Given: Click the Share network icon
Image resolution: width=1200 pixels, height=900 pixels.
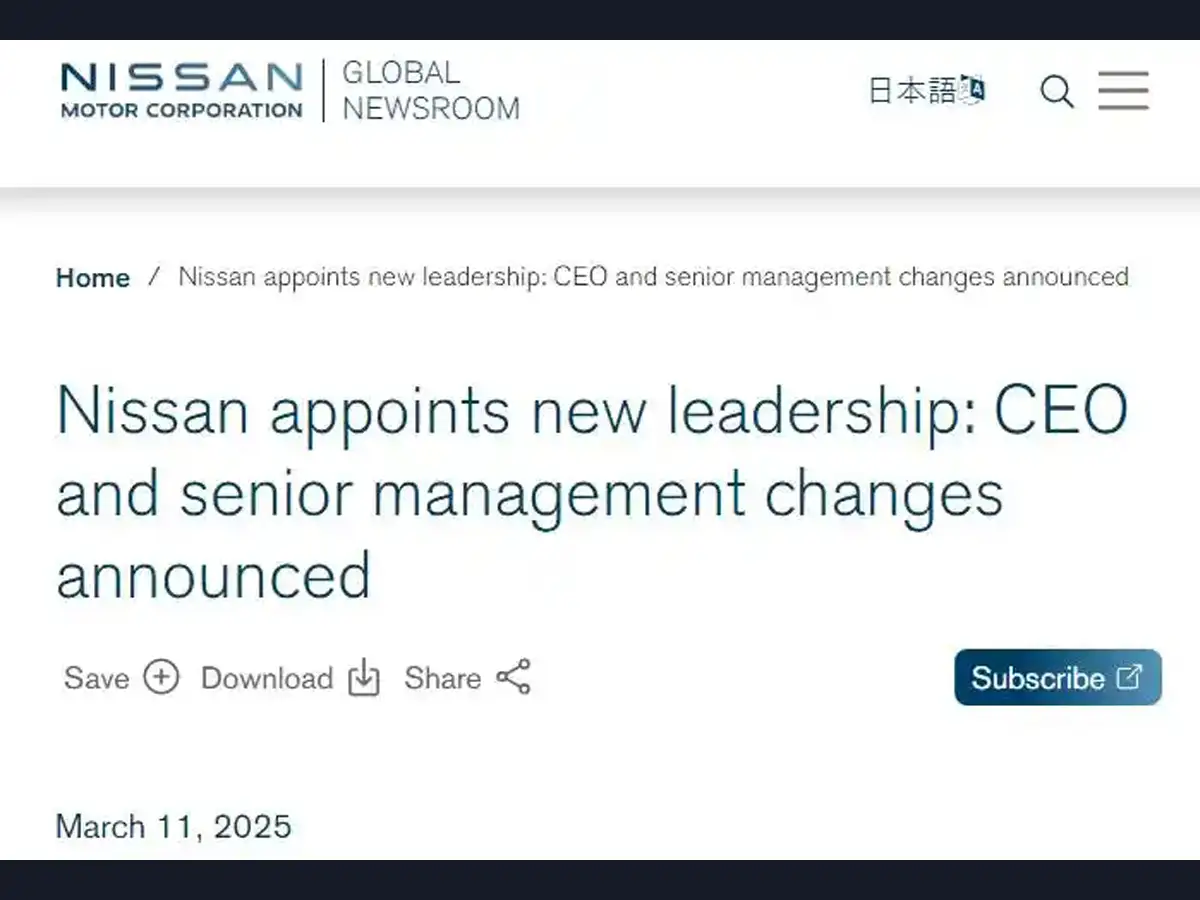Looking at the screenshot, I should [x=514, y=677].
